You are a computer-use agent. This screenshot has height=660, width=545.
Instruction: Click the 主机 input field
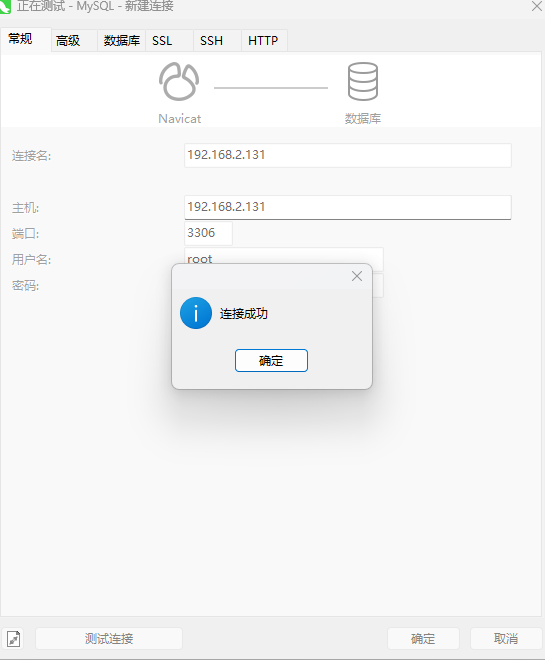click(x=348, y=207)
